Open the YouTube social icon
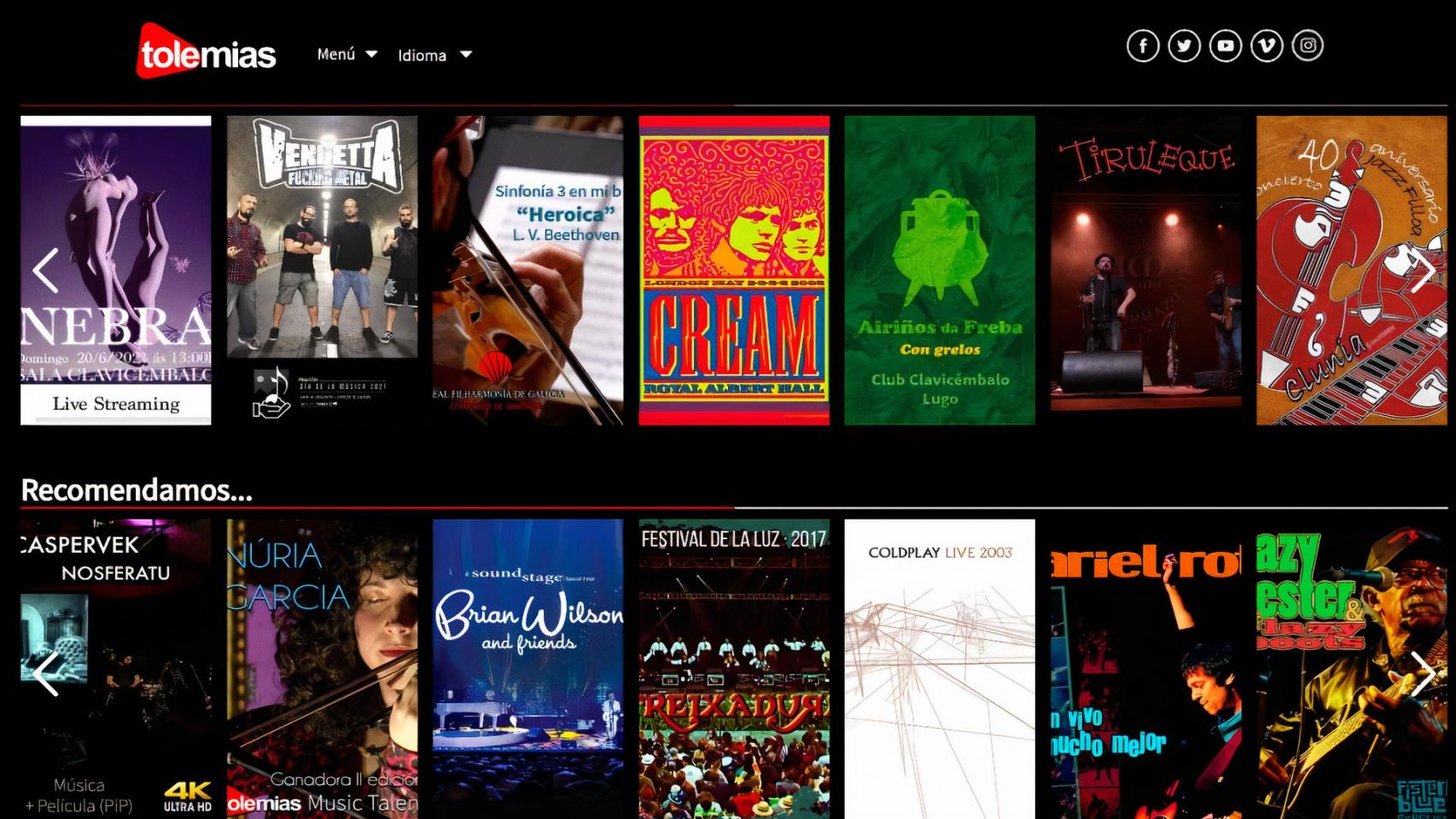The width and height of the screenshot is (1456, 819). [x=1226, y=46]
